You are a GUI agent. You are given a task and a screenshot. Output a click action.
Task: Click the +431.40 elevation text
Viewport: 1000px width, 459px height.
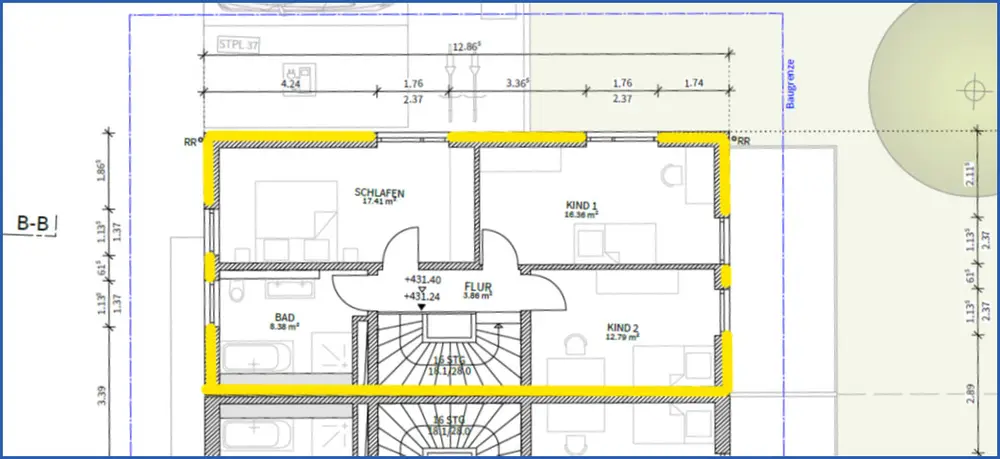click(x=422, y=279)
